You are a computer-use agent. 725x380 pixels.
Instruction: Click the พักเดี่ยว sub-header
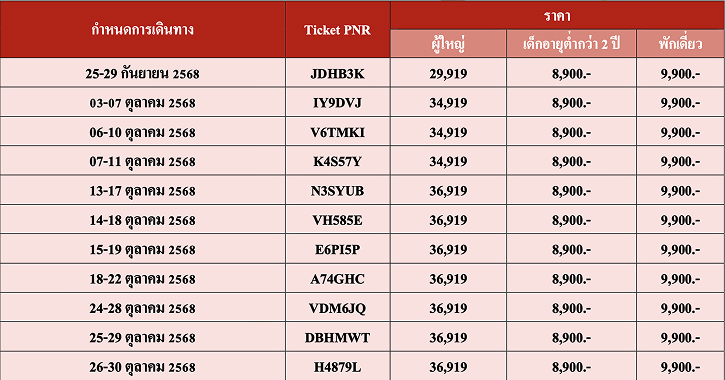(x=681, y=44)
